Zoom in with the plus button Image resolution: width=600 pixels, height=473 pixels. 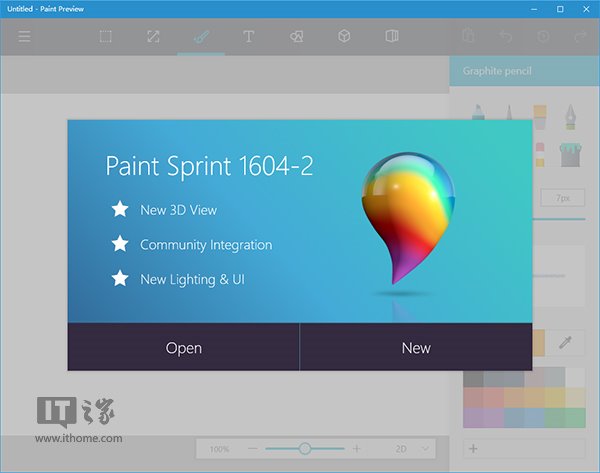click(357, 449)
